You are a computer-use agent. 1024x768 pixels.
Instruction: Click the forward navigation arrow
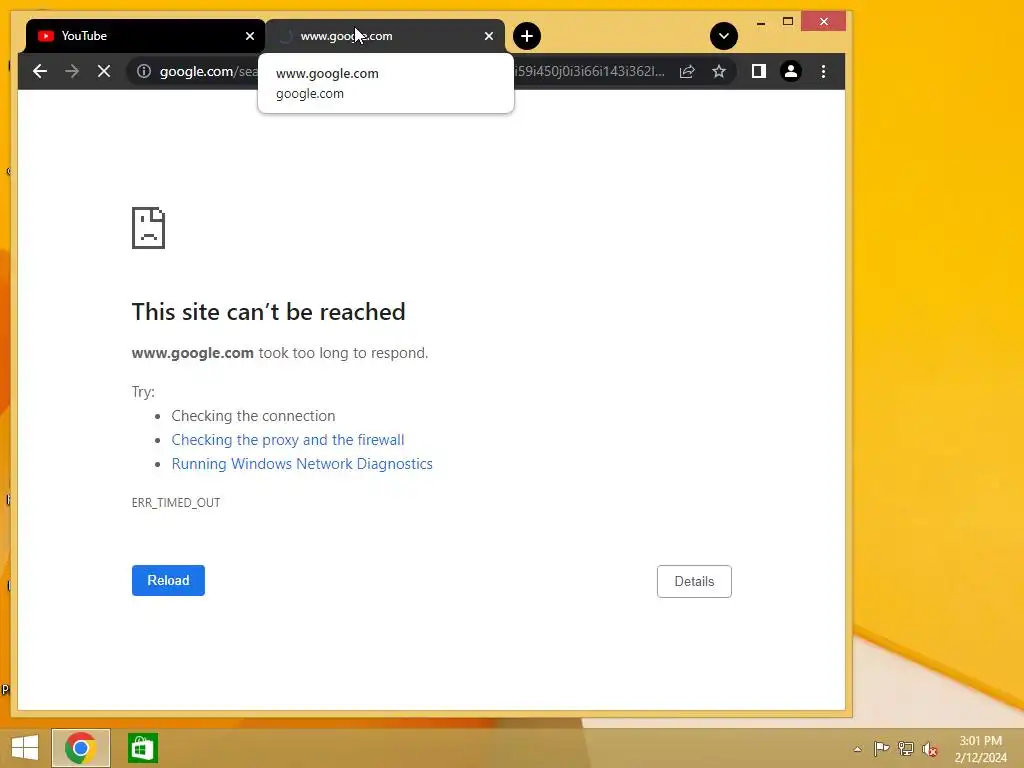coord(72,71)
